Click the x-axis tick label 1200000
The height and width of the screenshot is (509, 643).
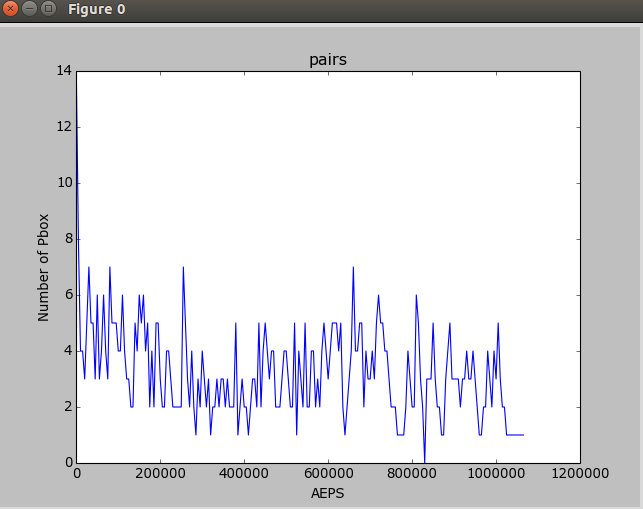tap(579, 474)
